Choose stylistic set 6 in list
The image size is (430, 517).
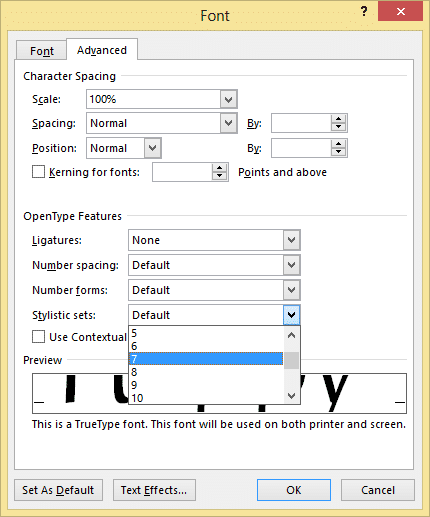click(x=206, y=346)
